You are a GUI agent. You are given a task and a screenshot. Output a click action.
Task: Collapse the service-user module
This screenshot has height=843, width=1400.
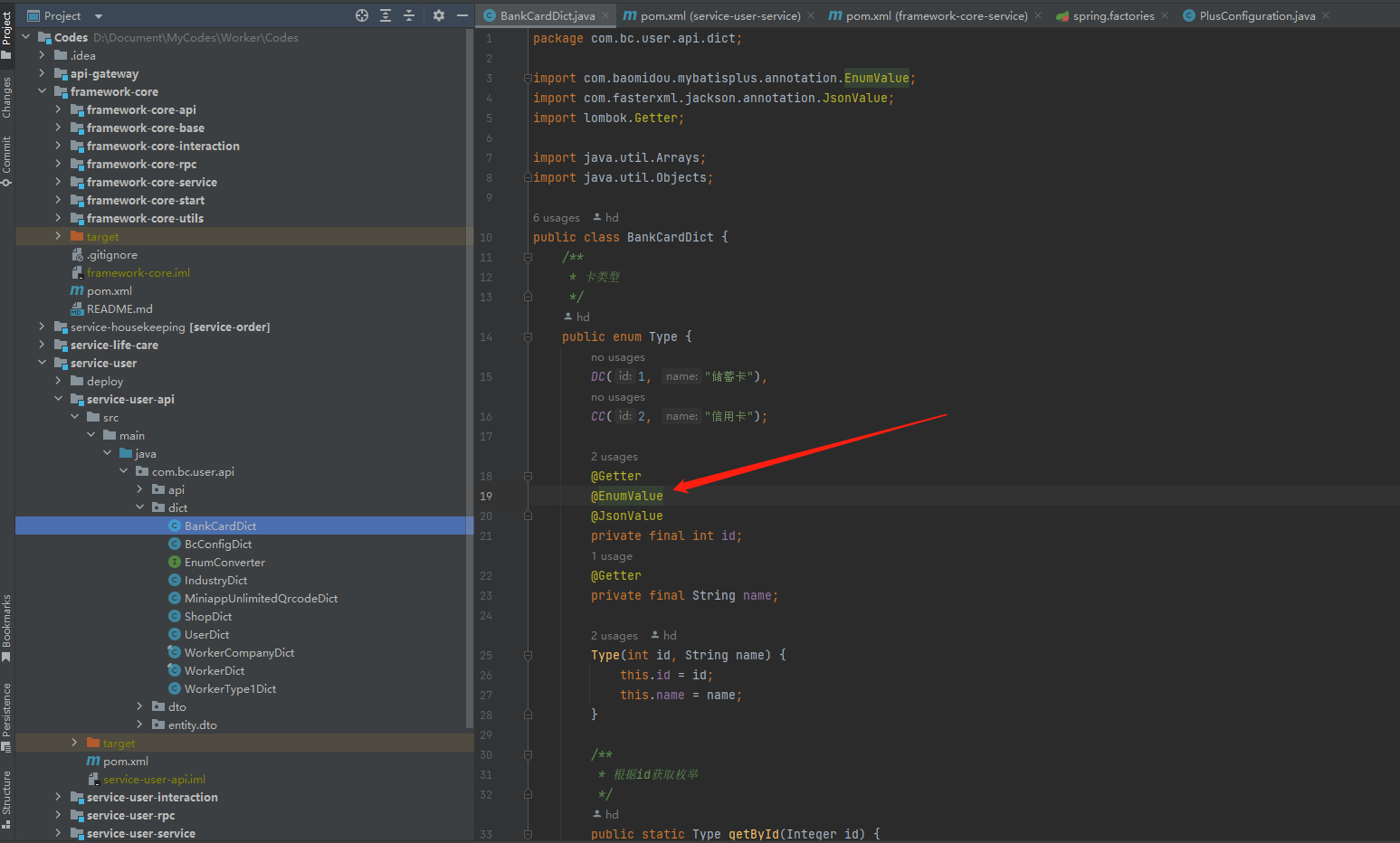(x=42, y=363)
